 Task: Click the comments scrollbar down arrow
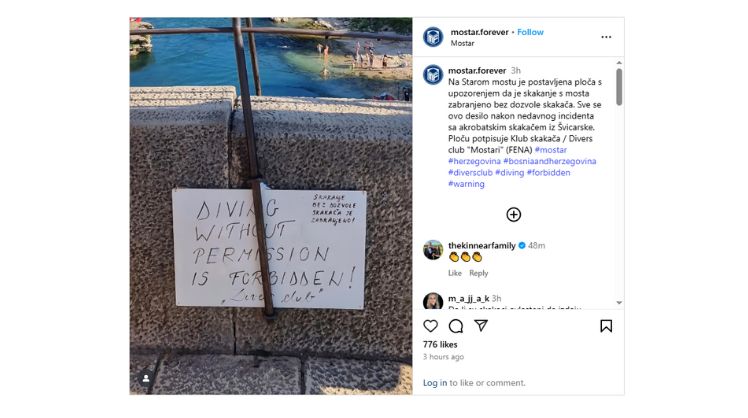tap(619, 303)
